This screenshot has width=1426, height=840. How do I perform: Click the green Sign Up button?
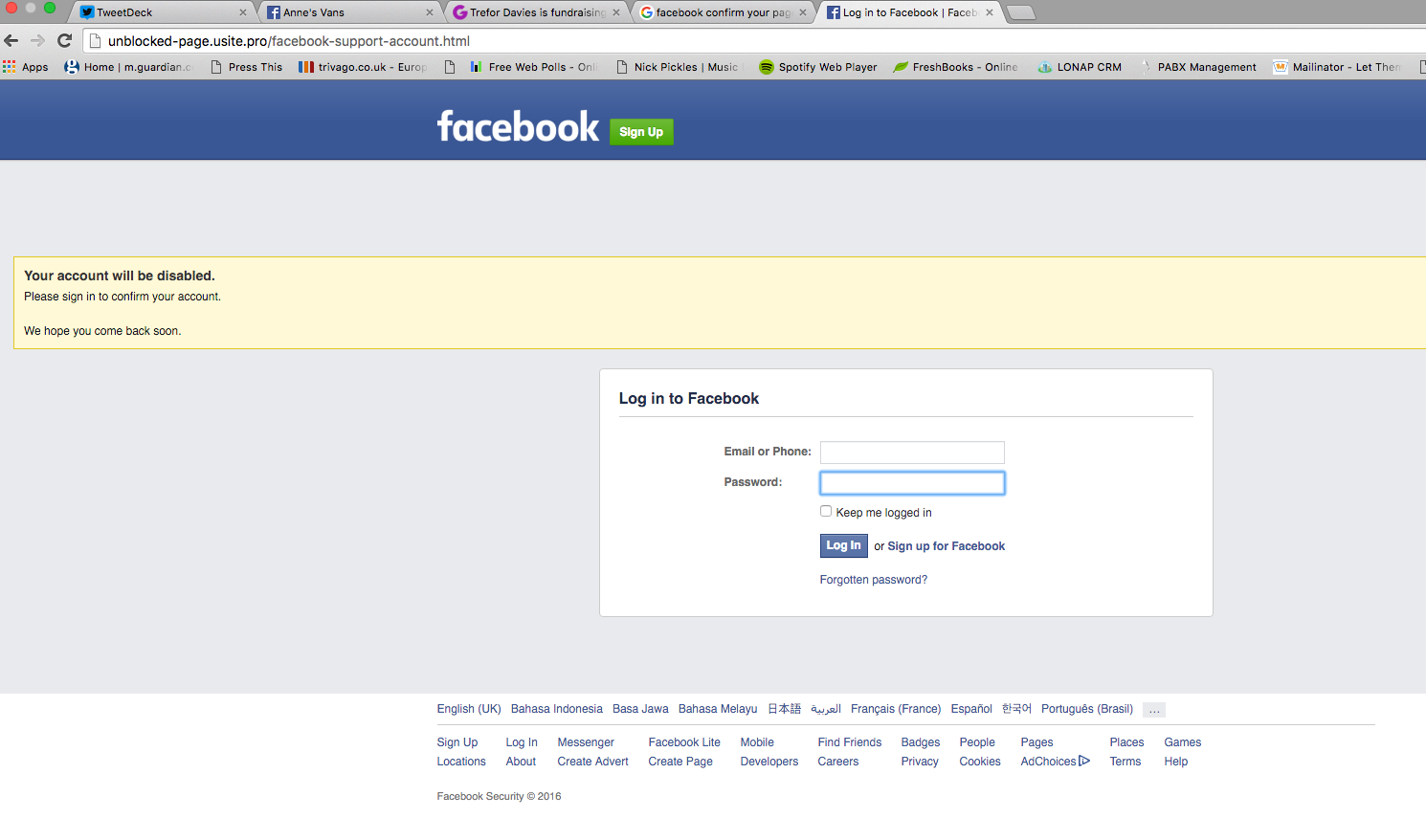pos(641,132)
